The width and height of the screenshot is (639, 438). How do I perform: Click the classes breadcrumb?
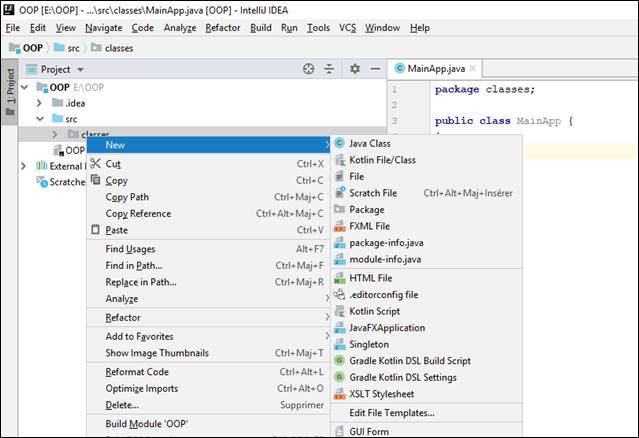click(112, 48)
